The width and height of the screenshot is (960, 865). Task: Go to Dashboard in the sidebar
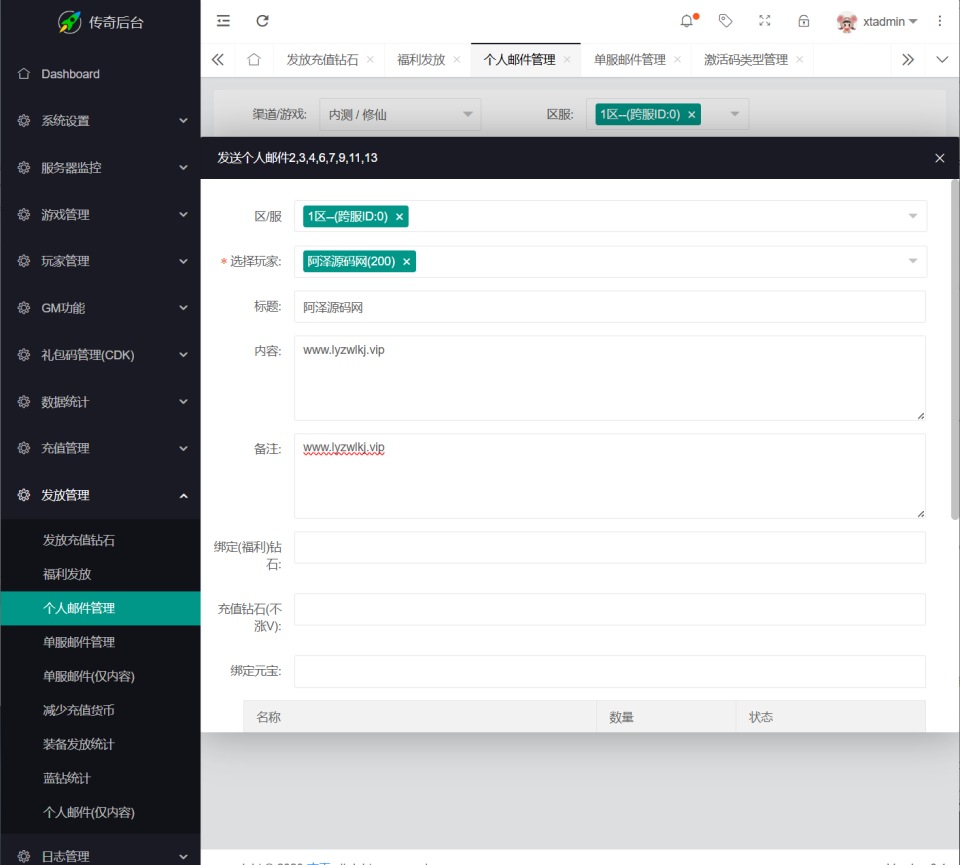pyautogui.click(x=70, y=74)
